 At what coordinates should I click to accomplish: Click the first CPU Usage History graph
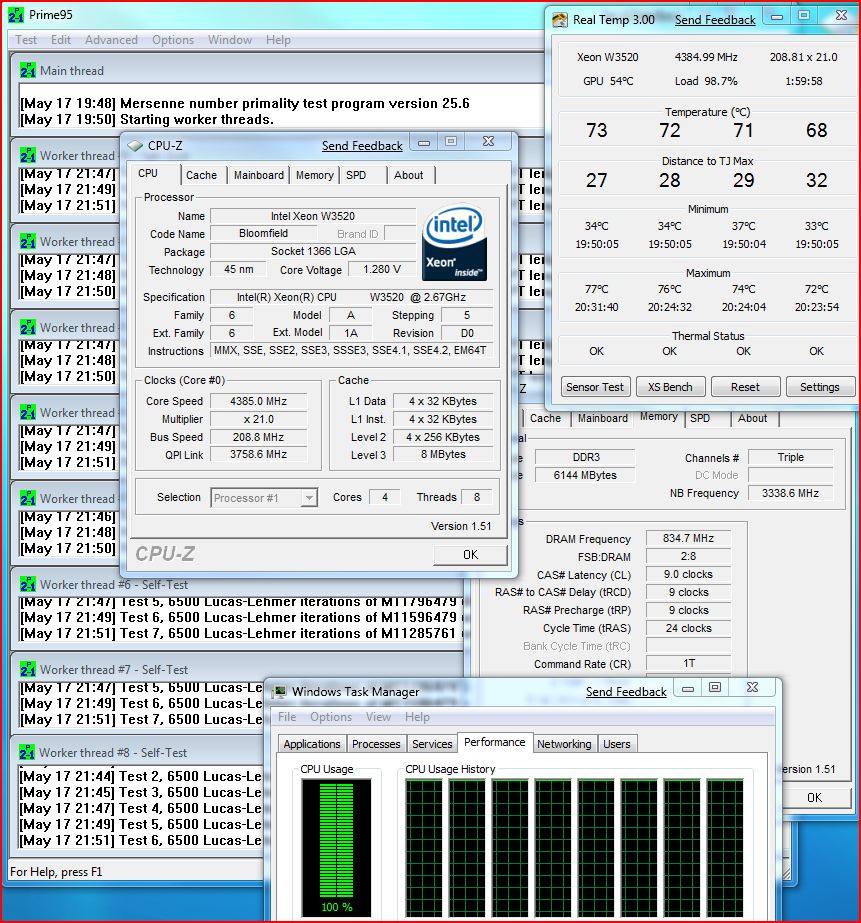coord(424,849)
